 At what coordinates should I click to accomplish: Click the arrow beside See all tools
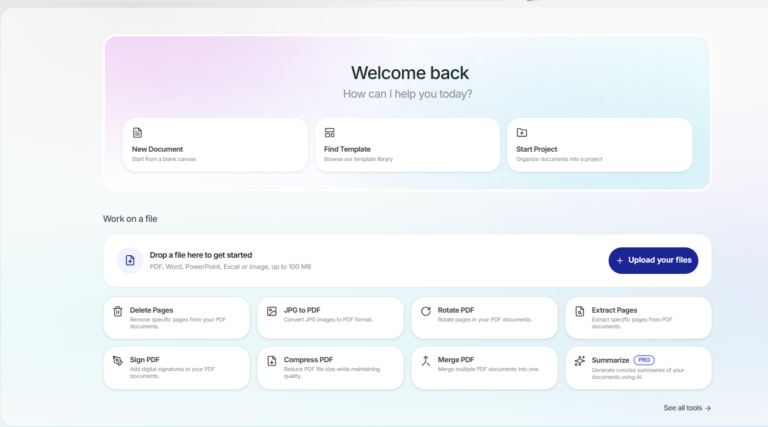(708, 408)
